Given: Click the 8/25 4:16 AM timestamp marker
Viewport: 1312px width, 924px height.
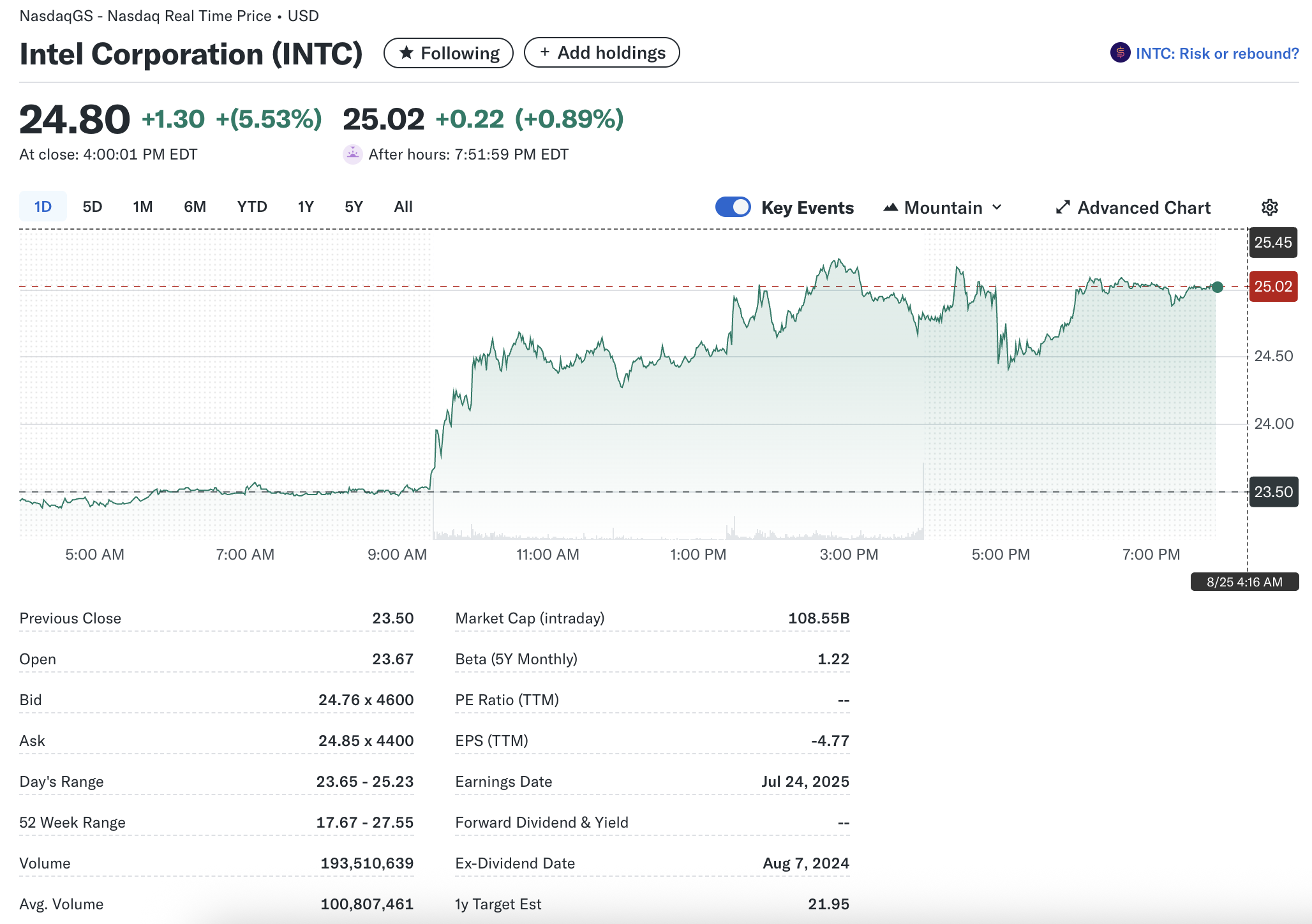Looking at the screenshot, I should (x=1244, y=582).
